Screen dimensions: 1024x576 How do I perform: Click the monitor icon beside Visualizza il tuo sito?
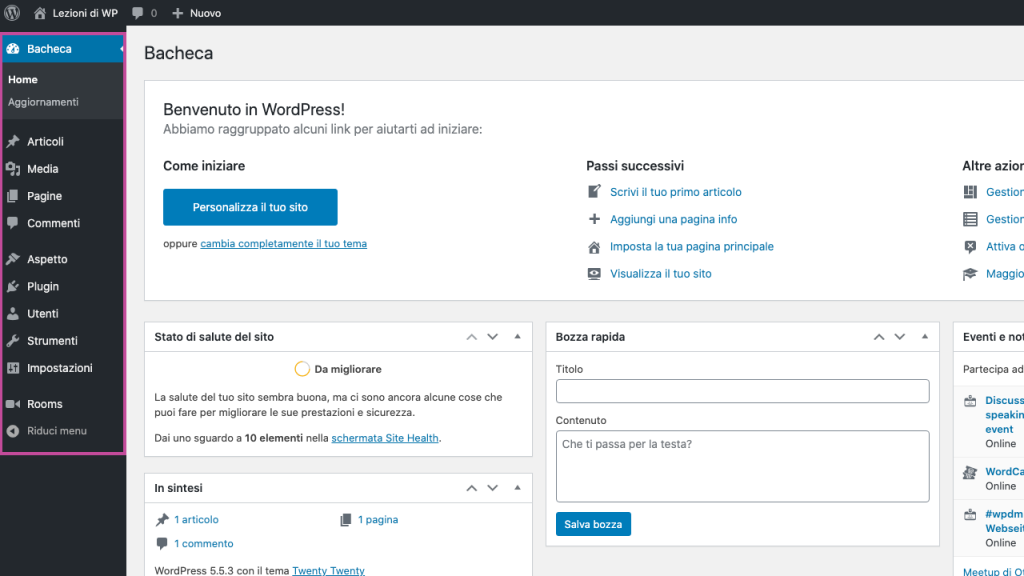594,274
